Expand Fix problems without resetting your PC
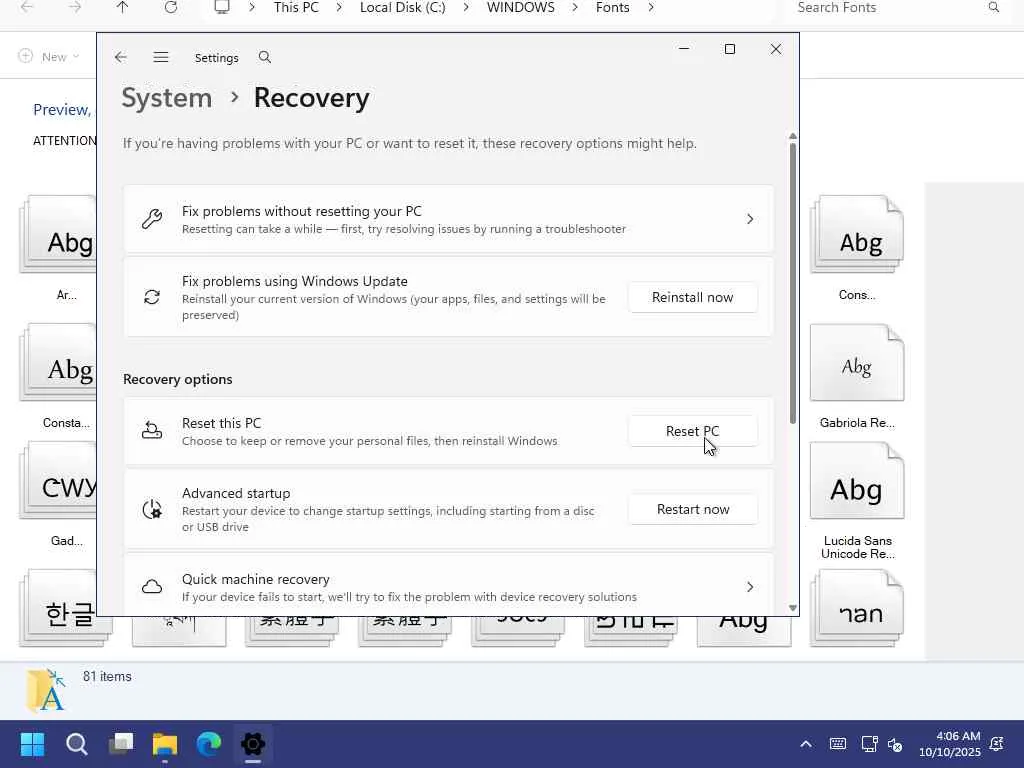This screenshot has height=768, width=1024. (750, 219)
